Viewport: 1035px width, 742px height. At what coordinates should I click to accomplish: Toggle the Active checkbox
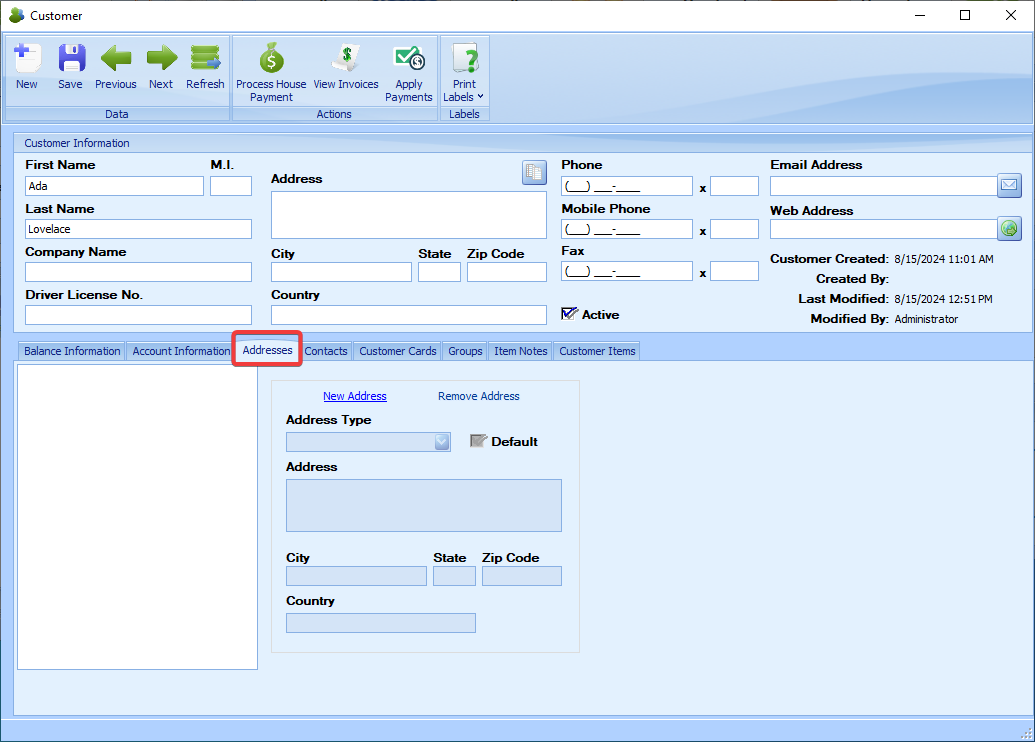[570, 314]
